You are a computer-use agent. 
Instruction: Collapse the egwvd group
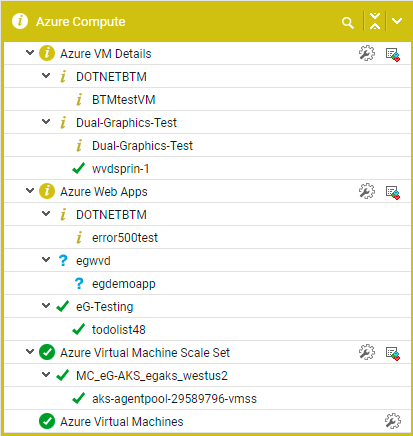(46, 260)
